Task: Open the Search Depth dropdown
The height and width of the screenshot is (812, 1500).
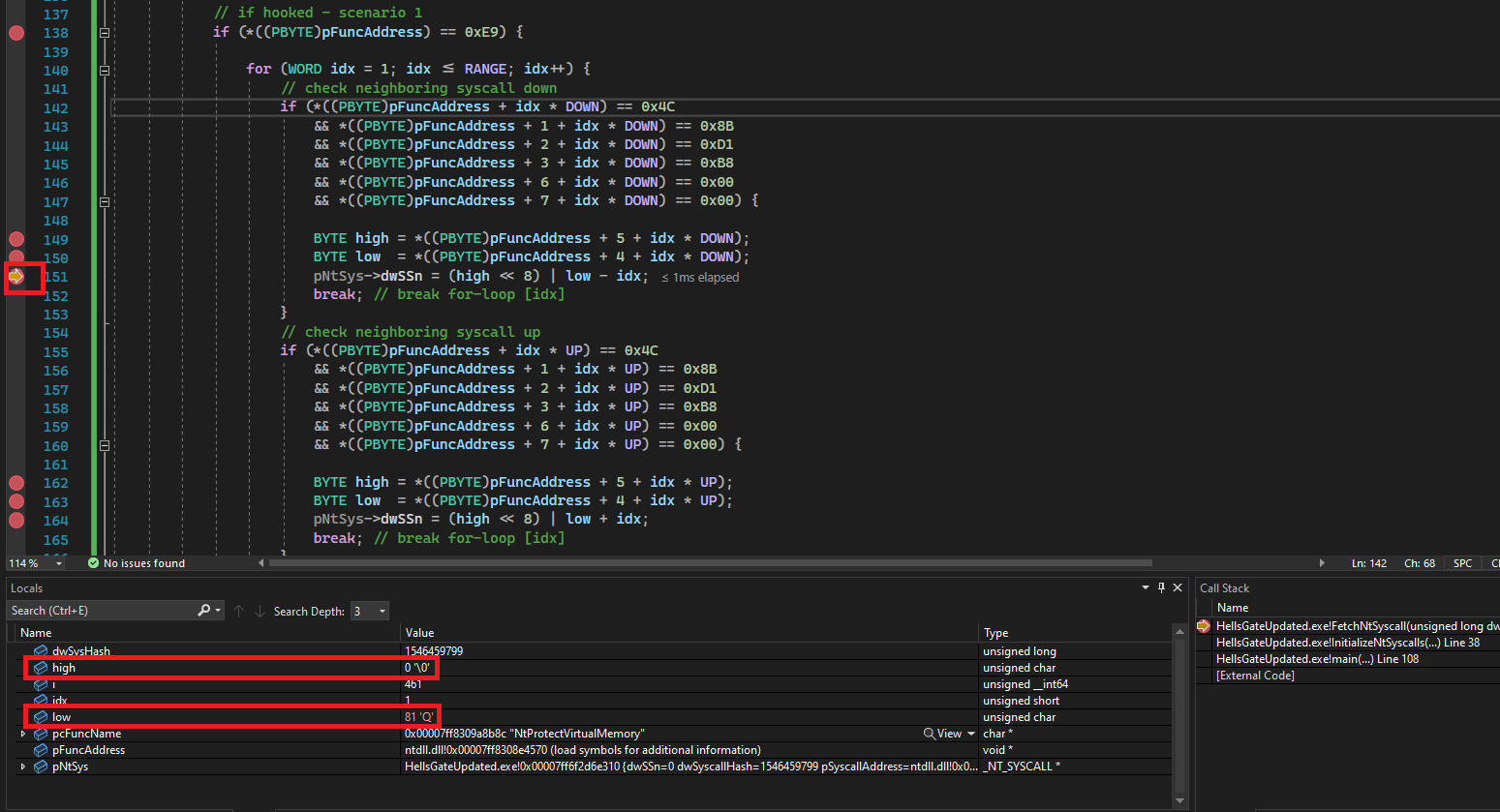Action: point(383,611)
